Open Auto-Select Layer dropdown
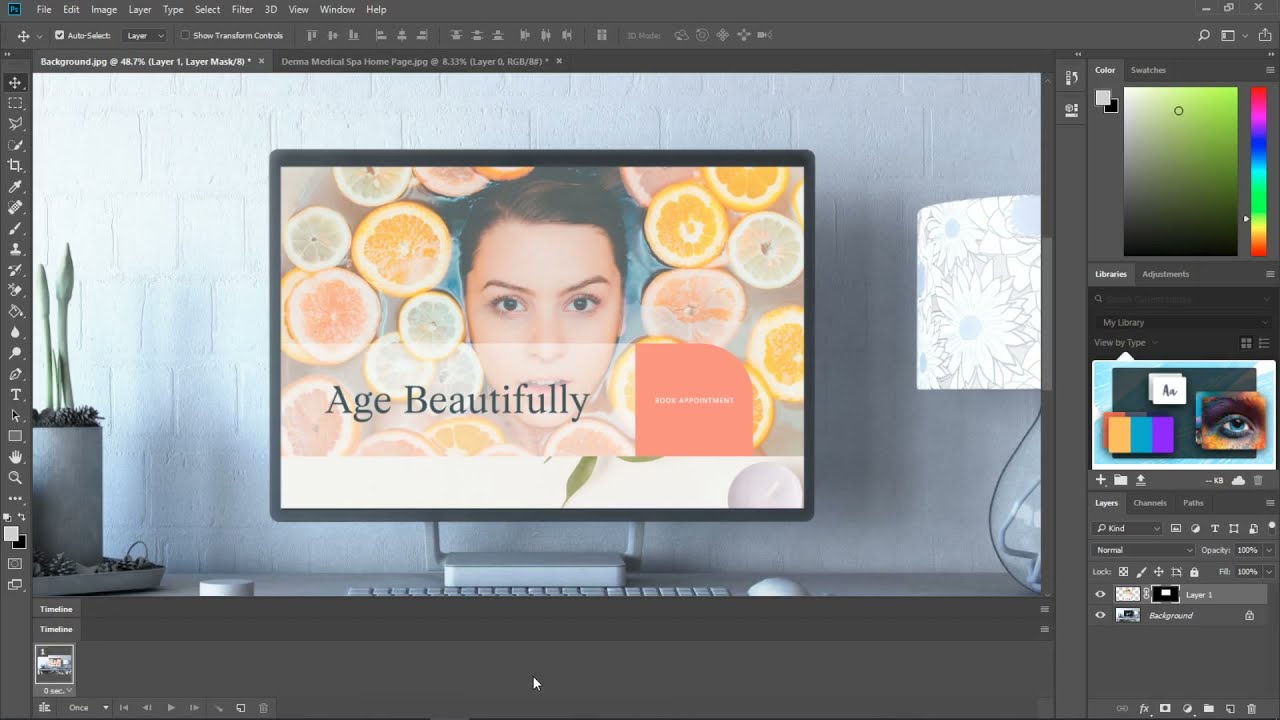This screenshot has width=1280, height=720. (x=144, y=35)
